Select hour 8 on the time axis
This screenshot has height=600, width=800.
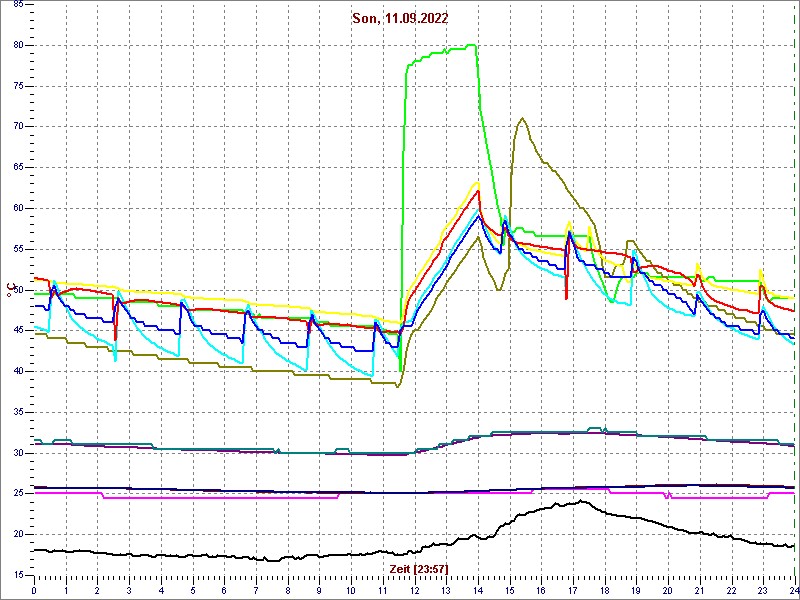point(288,591)
